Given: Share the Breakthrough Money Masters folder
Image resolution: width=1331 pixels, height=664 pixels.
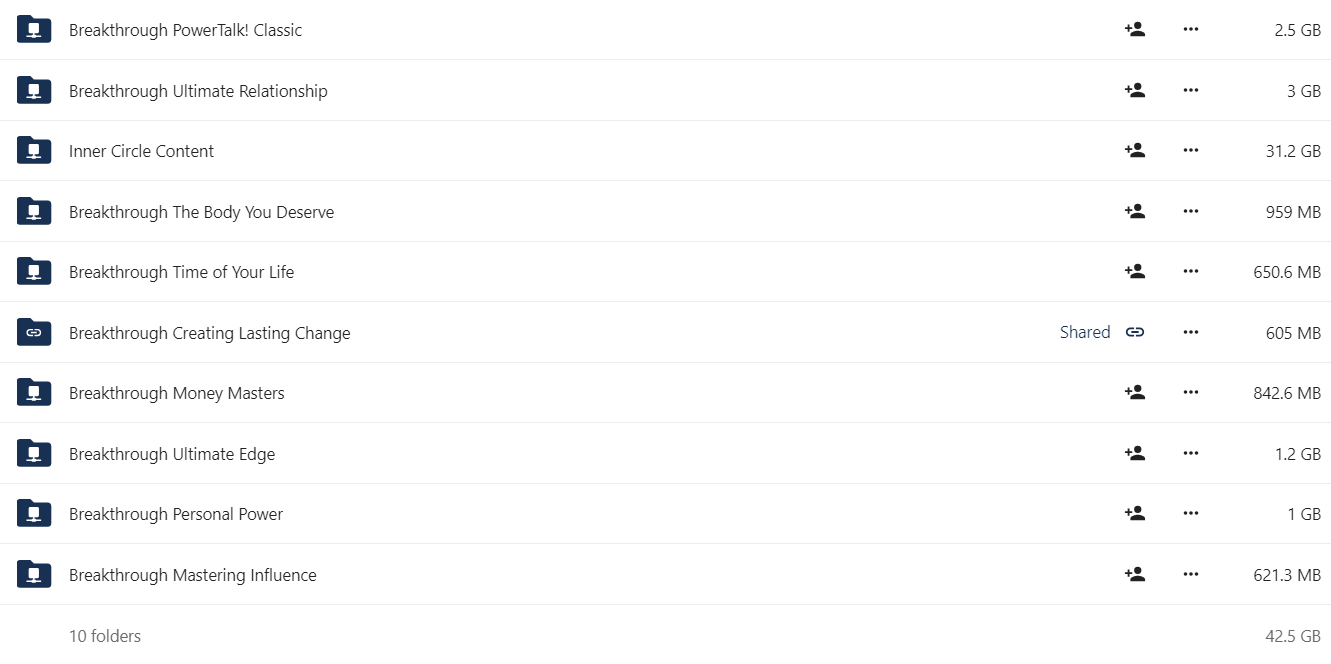Looking at the screenshot, I should click(x=1134, y=392).
